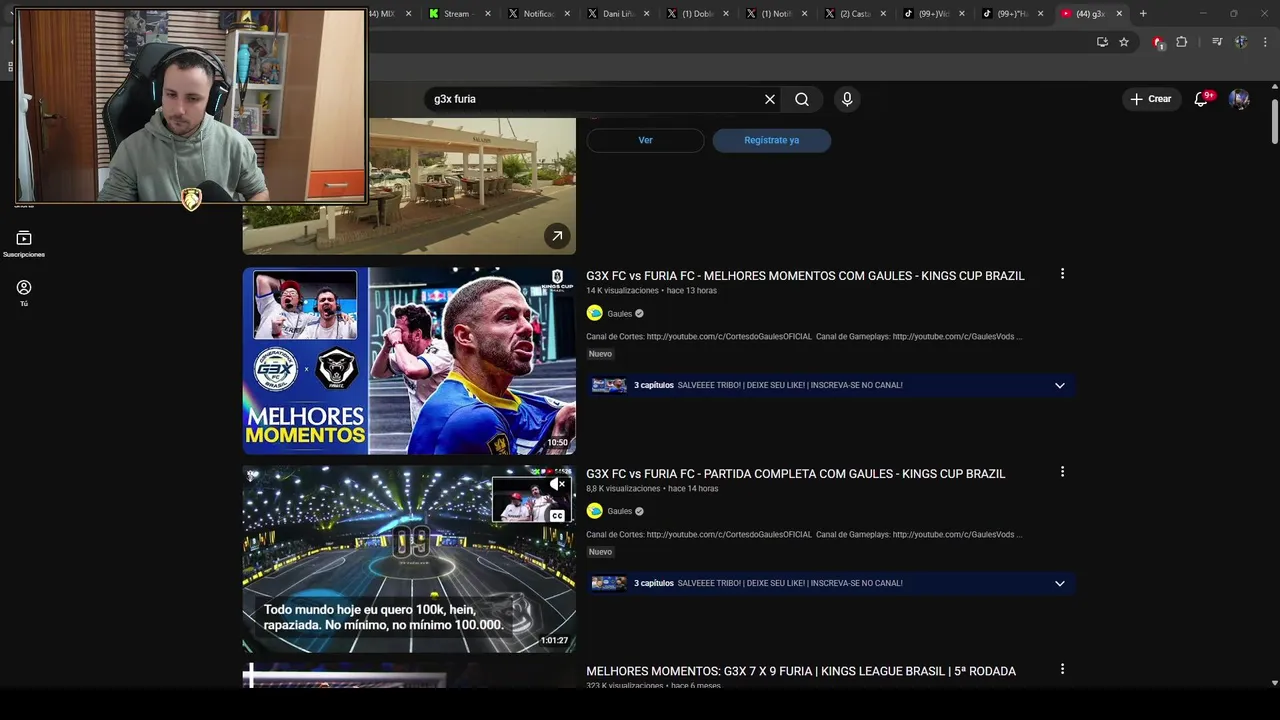
Task: Open options menu for PARTIDA COMPLETA COM GAULES video
Action: tap(1062, 472)
